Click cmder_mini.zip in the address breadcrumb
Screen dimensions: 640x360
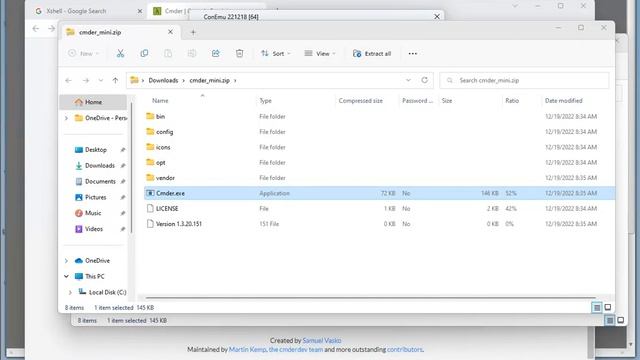209,80
